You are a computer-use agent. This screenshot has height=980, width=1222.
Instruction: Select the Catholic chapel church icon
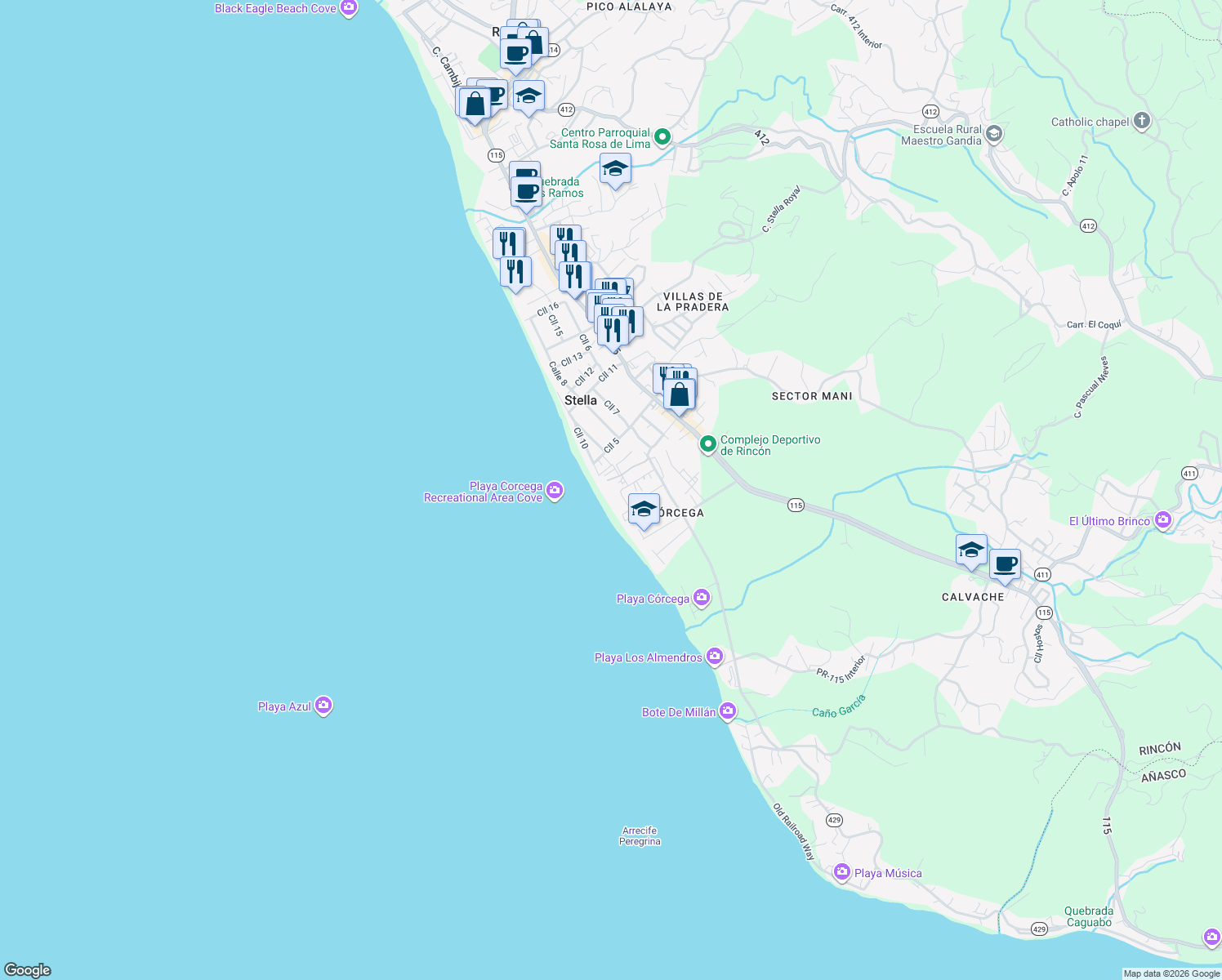(1140, 120)
